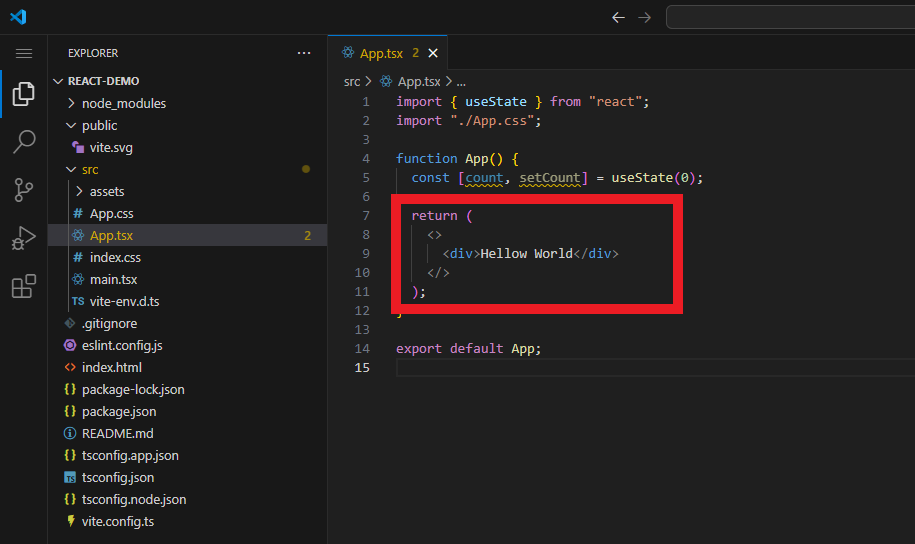Open the hamburger application menu
The width and height of the screenshot is (915, 544).
click(x=24, y=54)
